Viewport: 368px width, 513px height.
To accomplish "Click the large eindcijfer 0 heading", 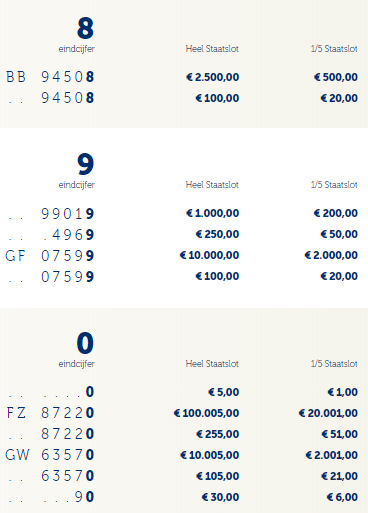I will 85,343.
